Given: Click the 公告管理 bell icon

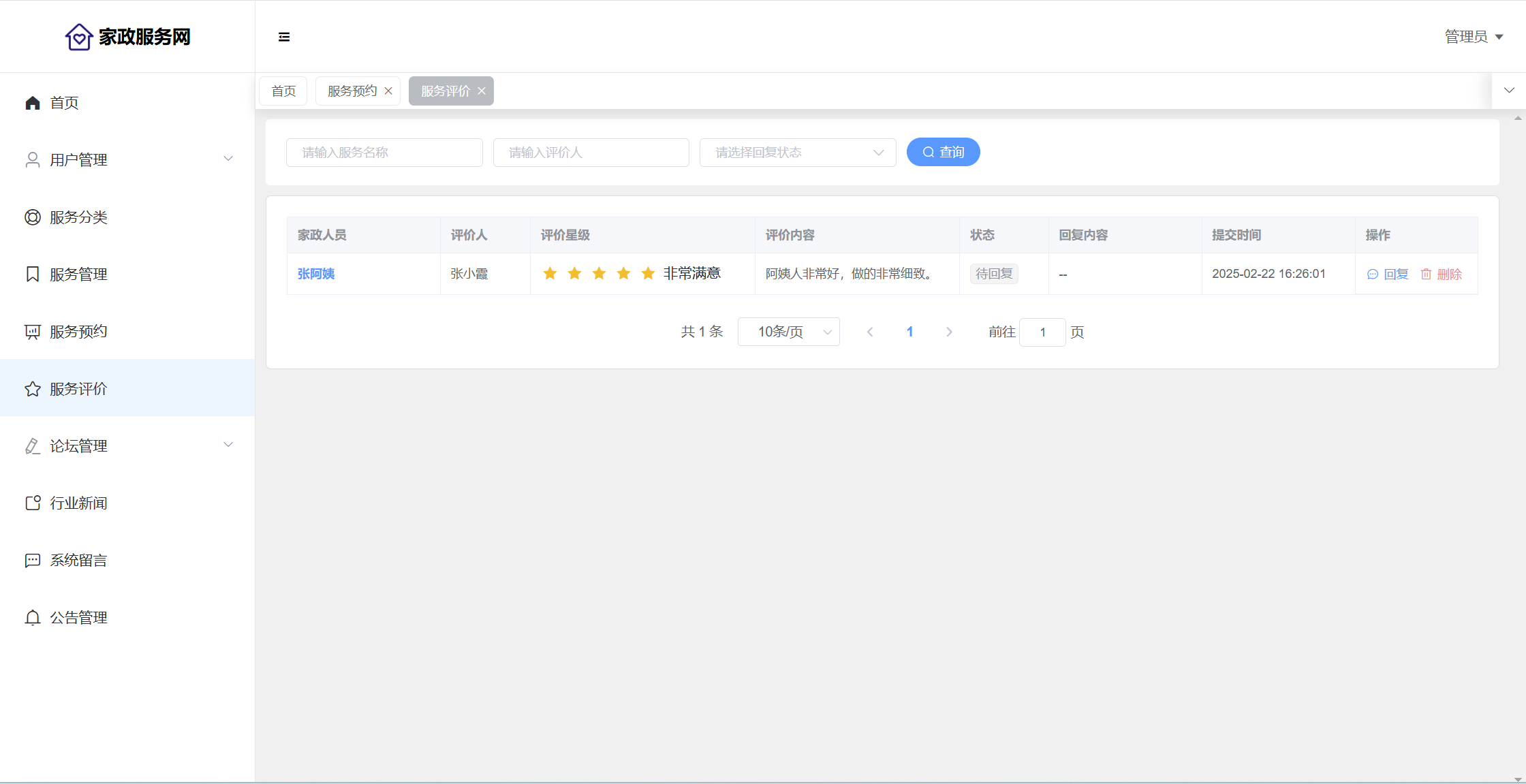Looking at the screenshot, I should coord(33,618).
